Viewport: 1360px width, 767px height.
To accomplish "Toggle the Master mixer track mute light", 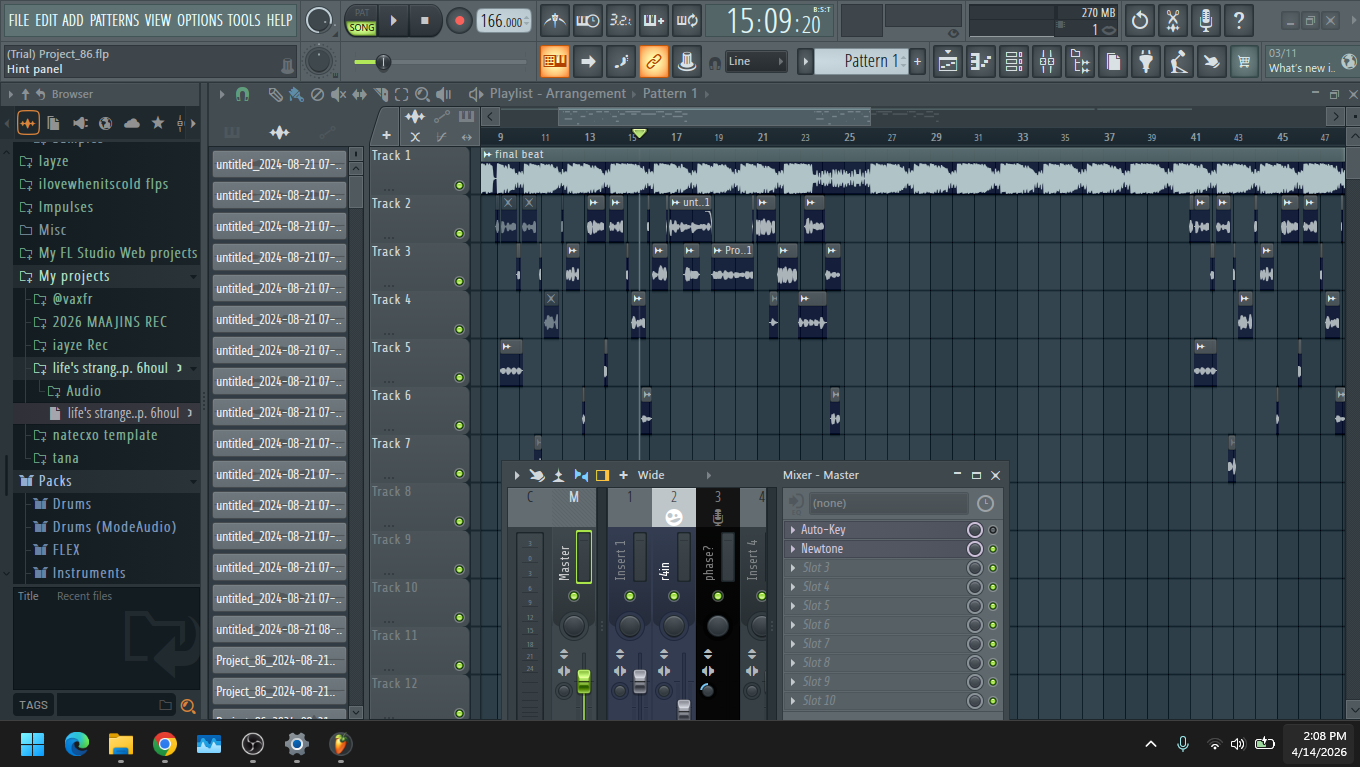I will pyautogui.click(x=573, y=597).
